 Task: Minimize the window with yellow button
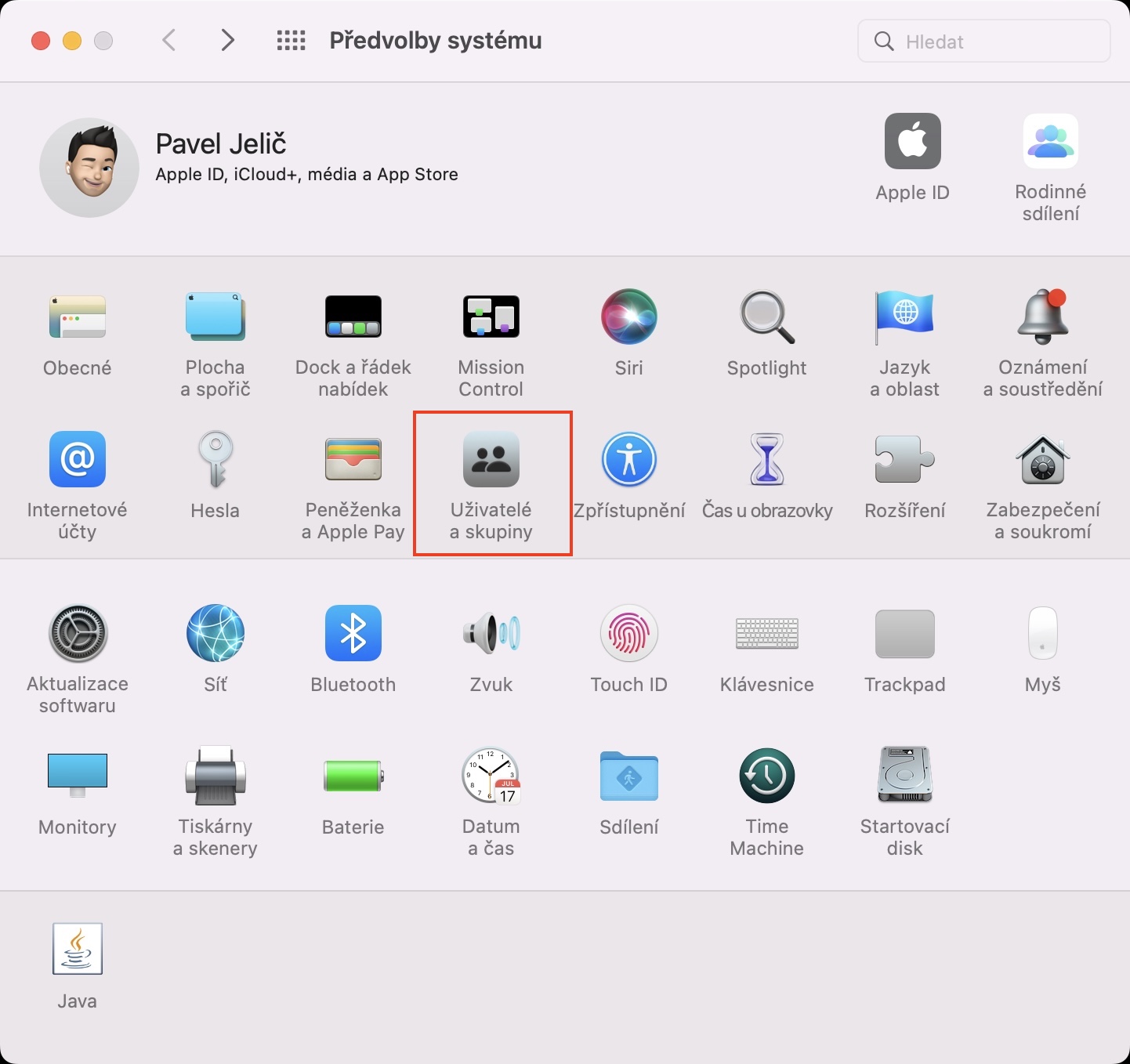tap(72, 41)
